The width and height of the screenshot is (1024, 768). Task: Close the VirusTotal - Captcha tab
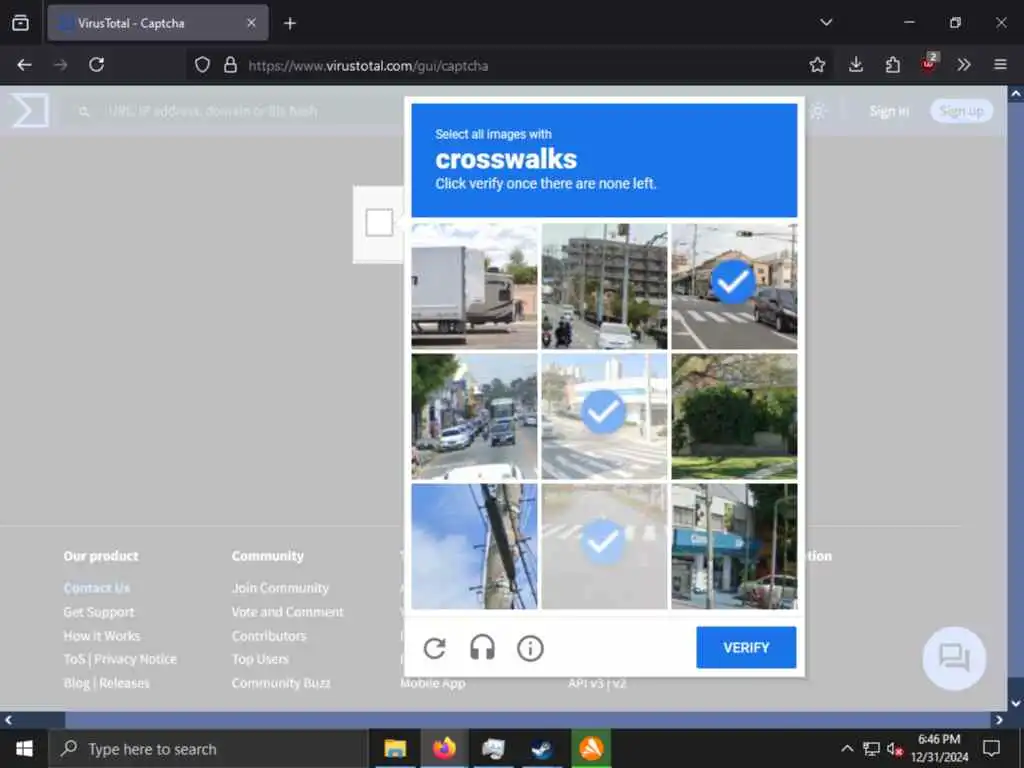(251, 23)
